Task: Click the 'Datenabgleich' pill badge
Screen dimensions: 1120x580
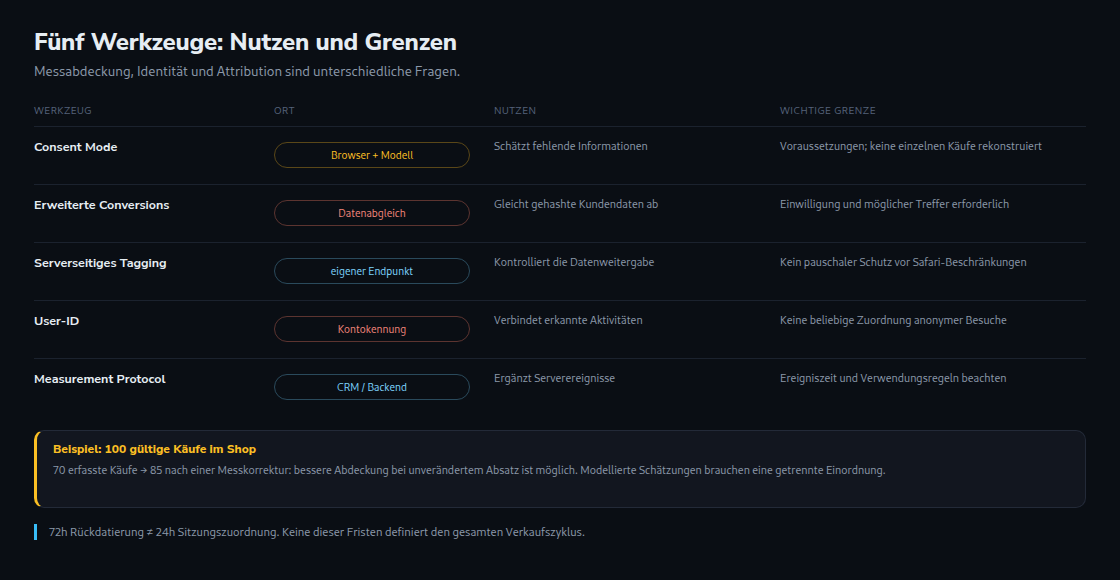Action: [x=371, y=213]
